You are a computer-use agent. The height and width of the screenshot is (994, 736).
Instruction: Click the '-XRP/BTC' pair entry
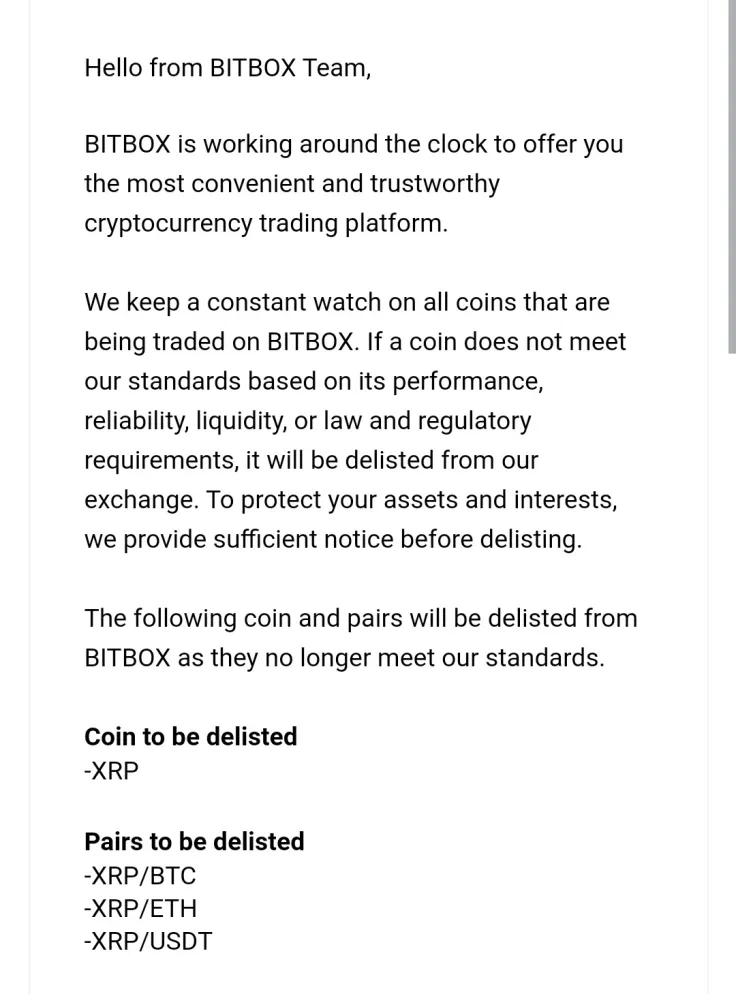140,876
